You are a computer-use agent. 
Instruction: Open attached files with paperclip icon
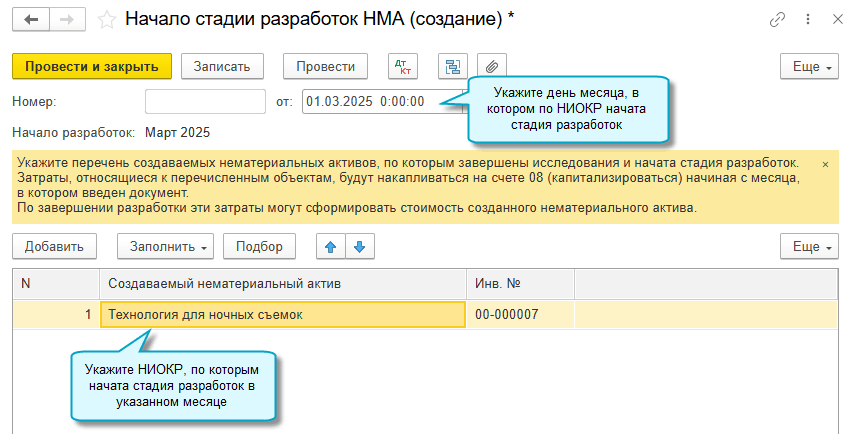(x=492, y=67)
